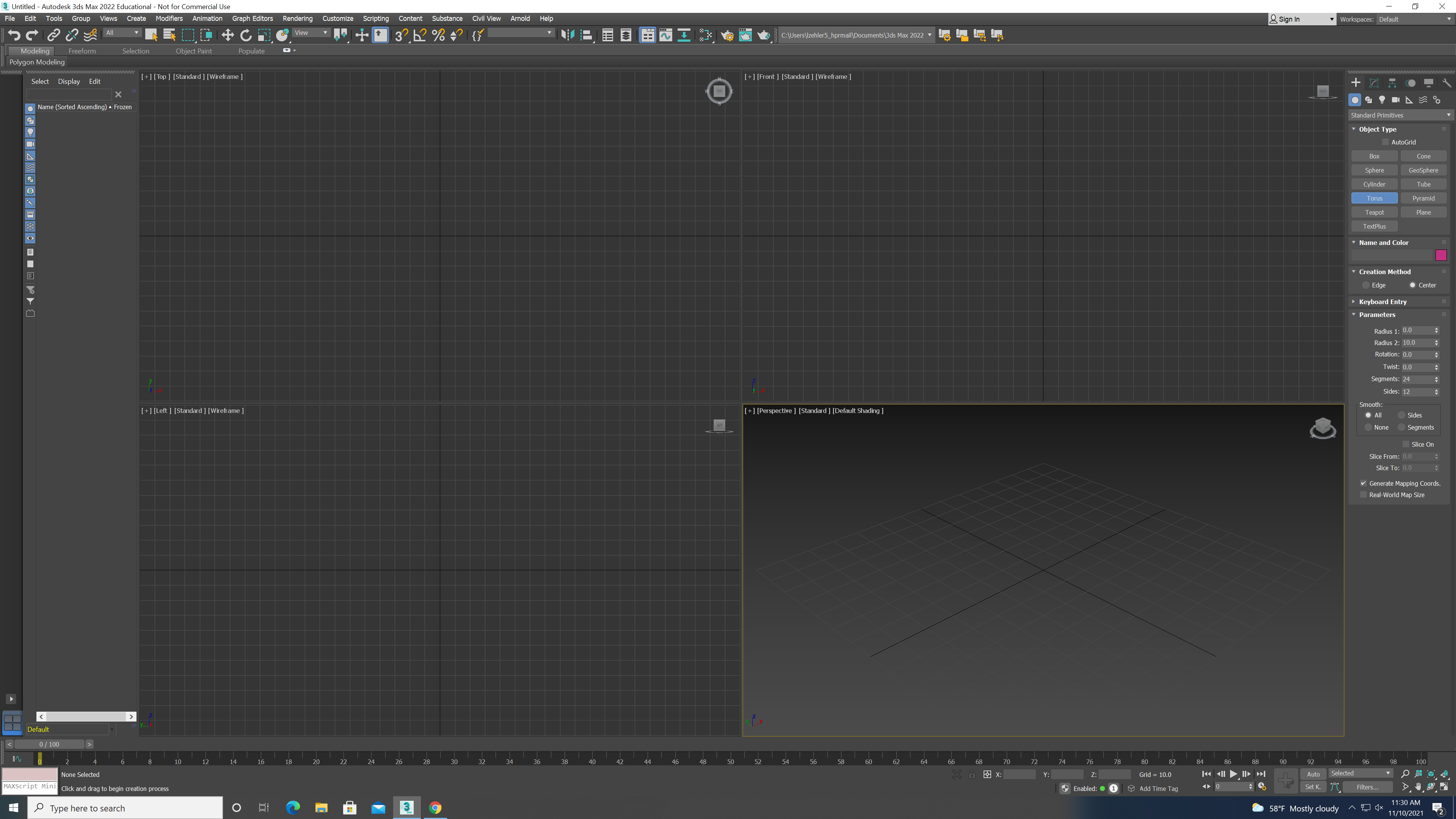
Task: Switch to the Utilities command panel
Action: coord(1447,83)
